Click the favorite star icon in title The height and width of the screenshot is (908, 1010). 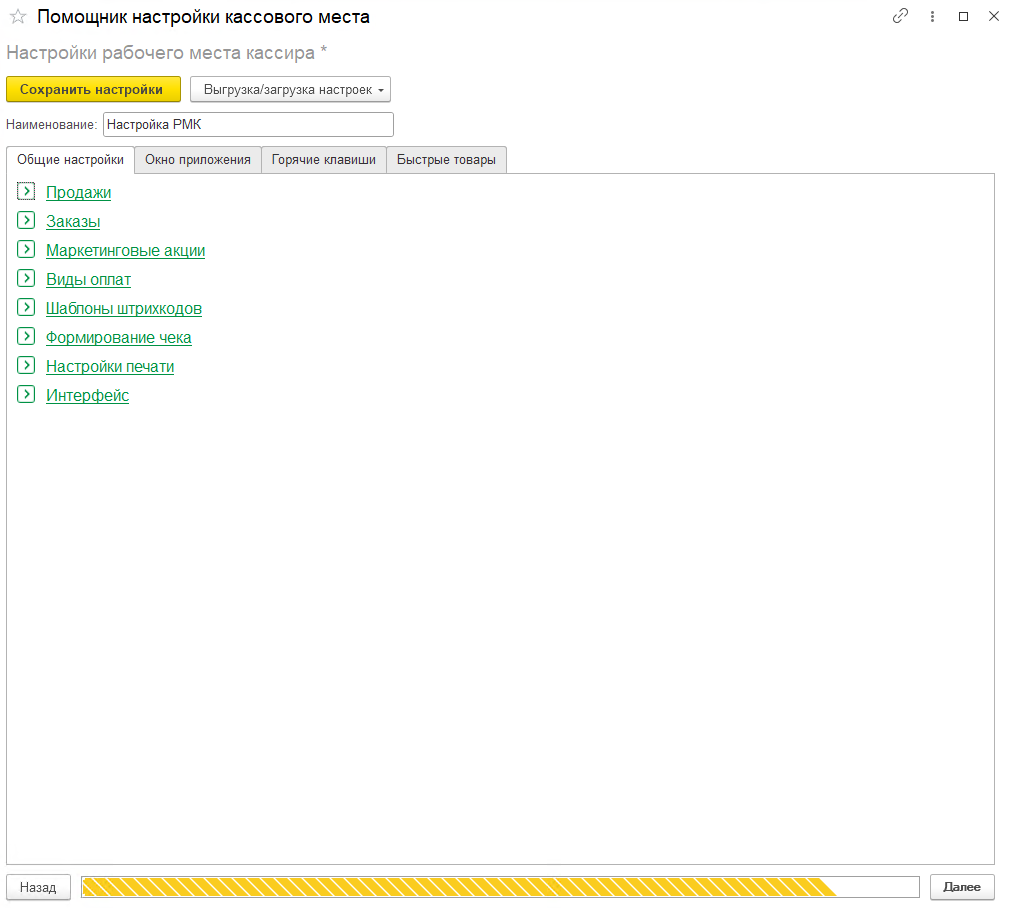coord(17,17)
